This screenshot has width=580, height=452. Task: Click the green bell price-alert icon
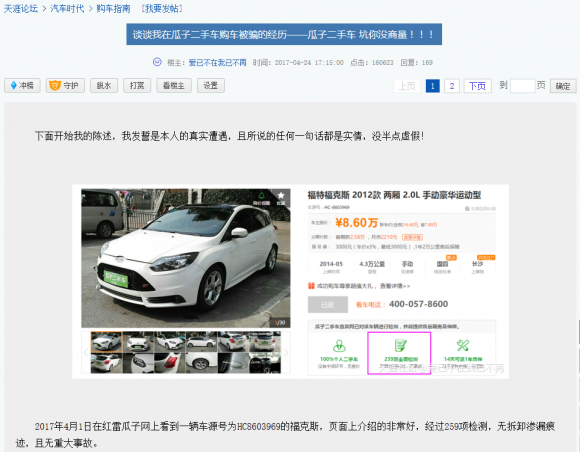pyautogui.click(x=262, y=195)
